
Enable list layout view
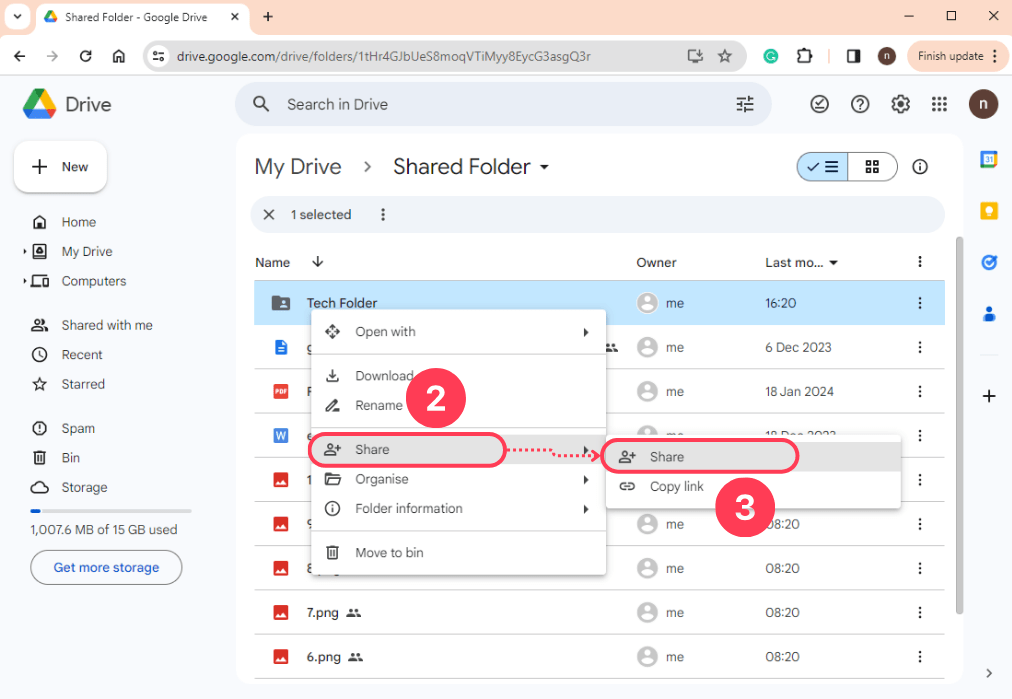point(821,167)
